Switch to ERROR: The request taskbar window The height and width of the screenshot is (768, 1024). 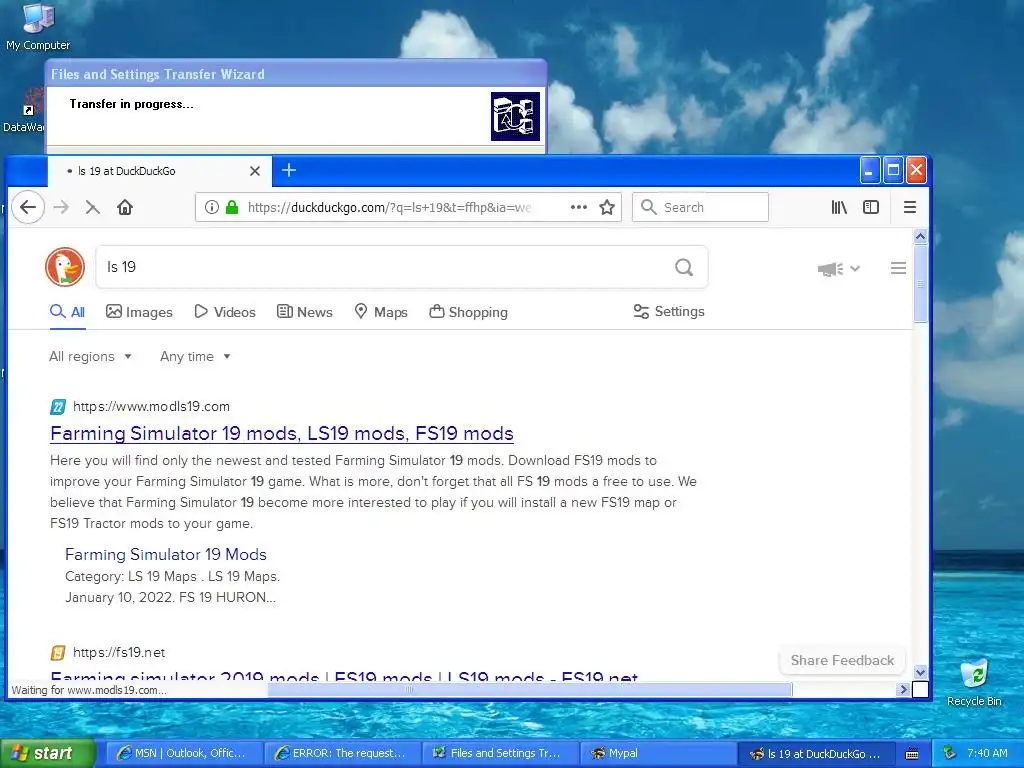344,754
